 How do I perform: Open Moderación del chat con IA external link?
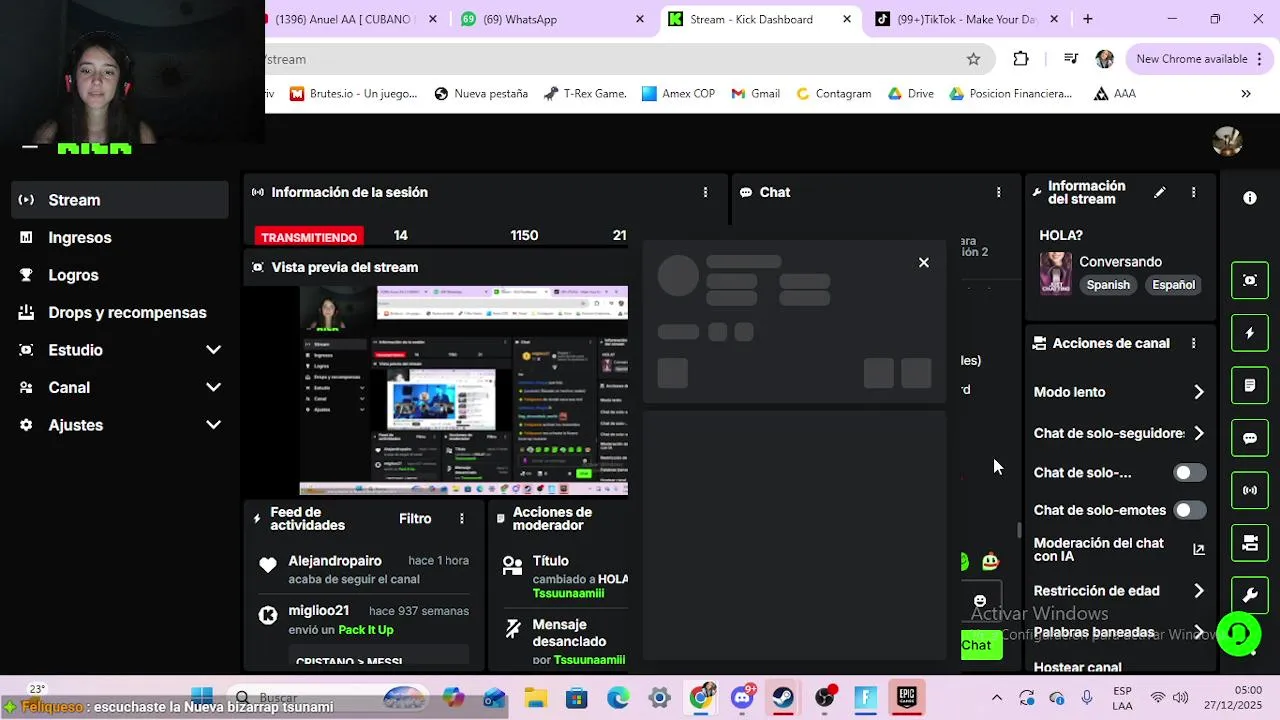1199,549
